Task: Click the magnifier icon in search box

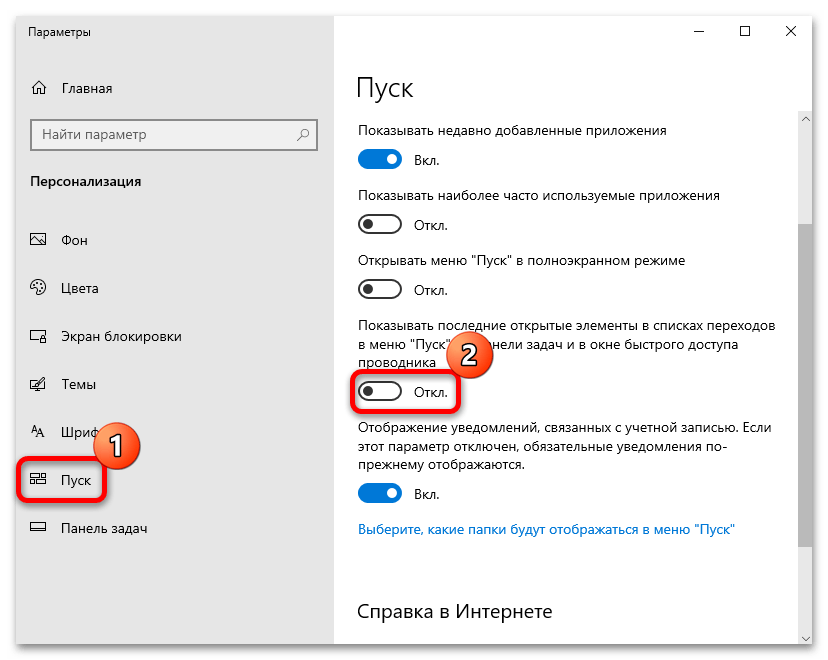Action: pos(302,135)
